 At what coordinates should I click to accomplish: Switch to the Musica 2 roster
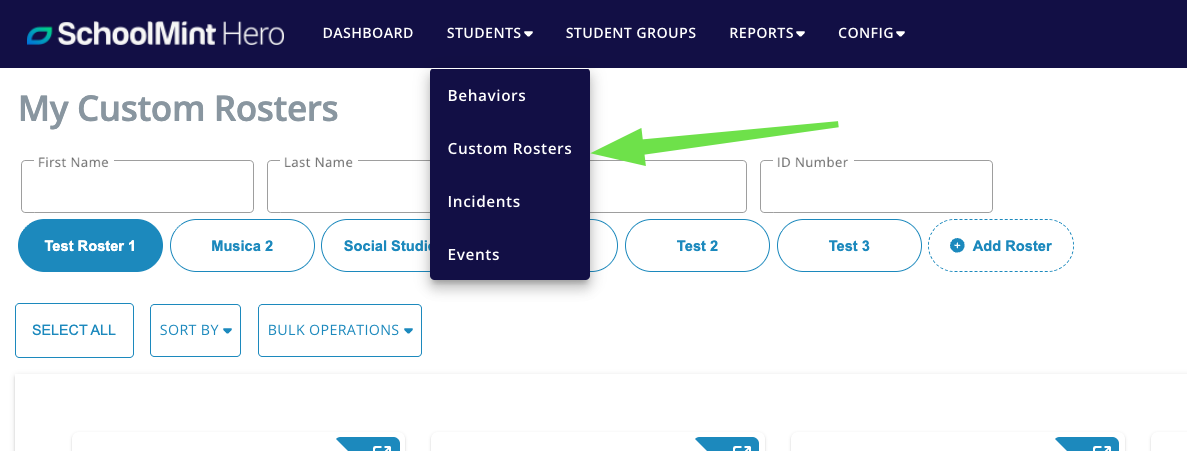click(242, 246)
